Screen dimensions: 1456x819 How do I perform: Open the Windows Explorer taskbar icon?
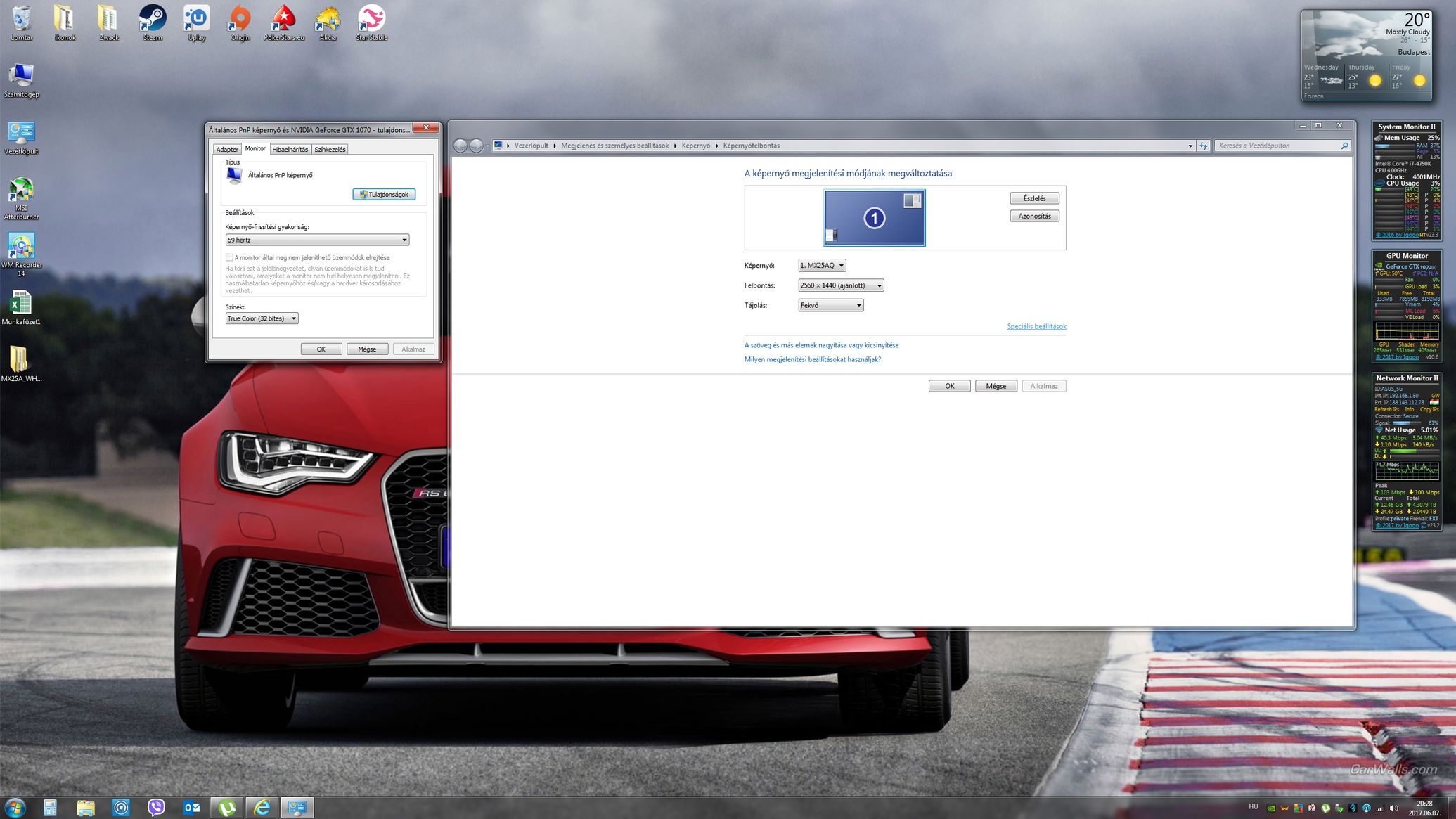[85, 808]
